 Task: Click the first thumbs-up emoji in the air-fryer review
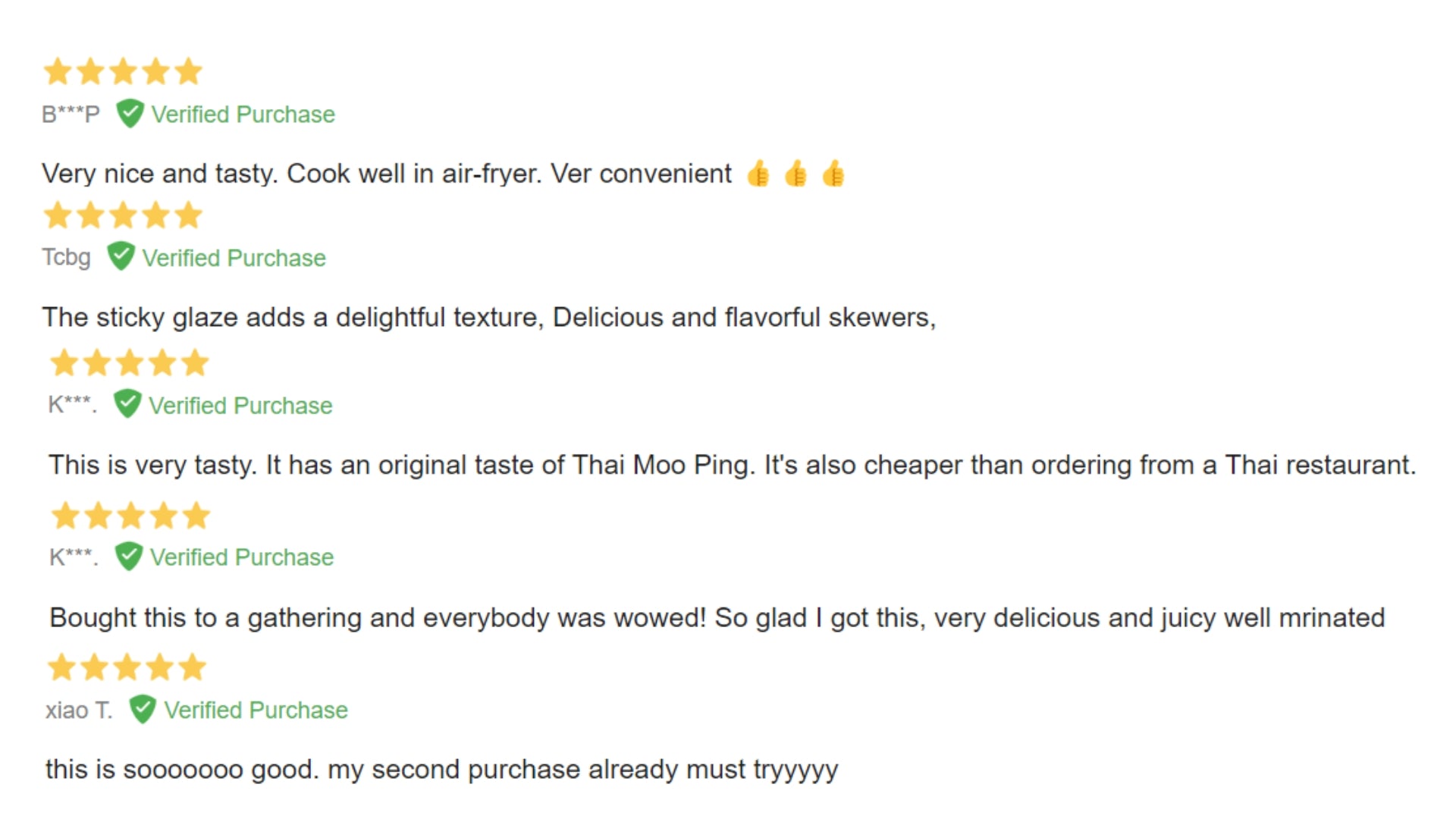758,174
